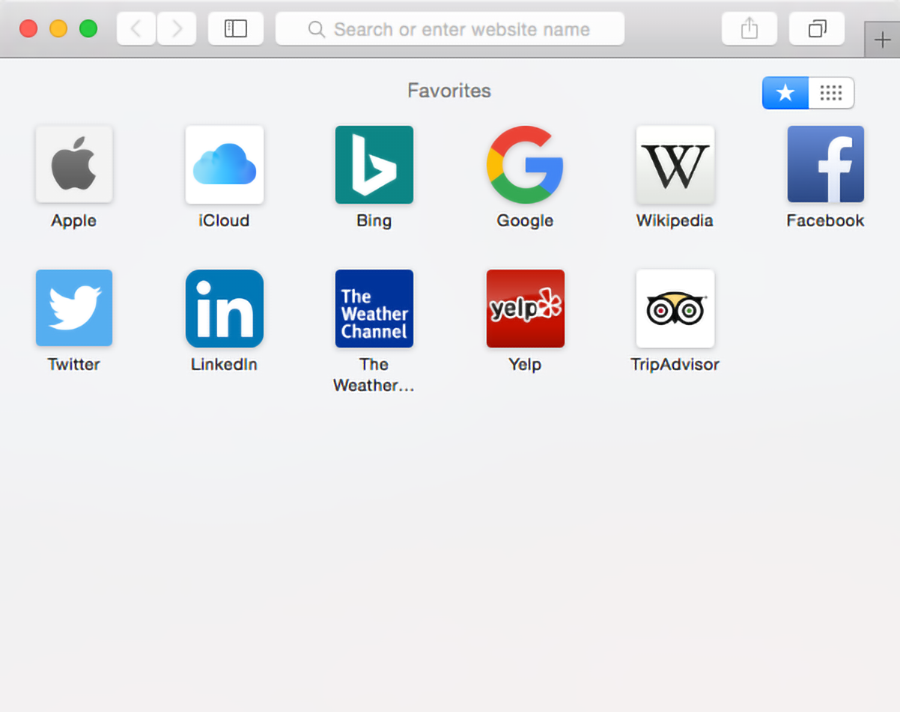Open the Twitter favorite icon

pyautogui.click(x=74, y=308)
